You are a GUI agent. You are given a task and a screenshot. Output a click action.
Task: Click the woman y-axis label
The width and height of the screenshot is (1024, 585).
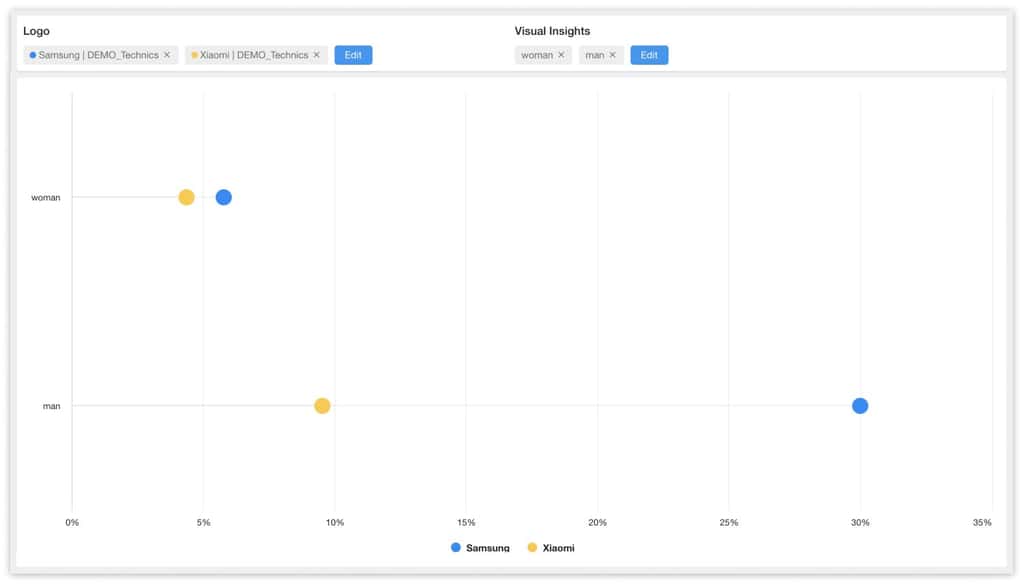(46, 197)
